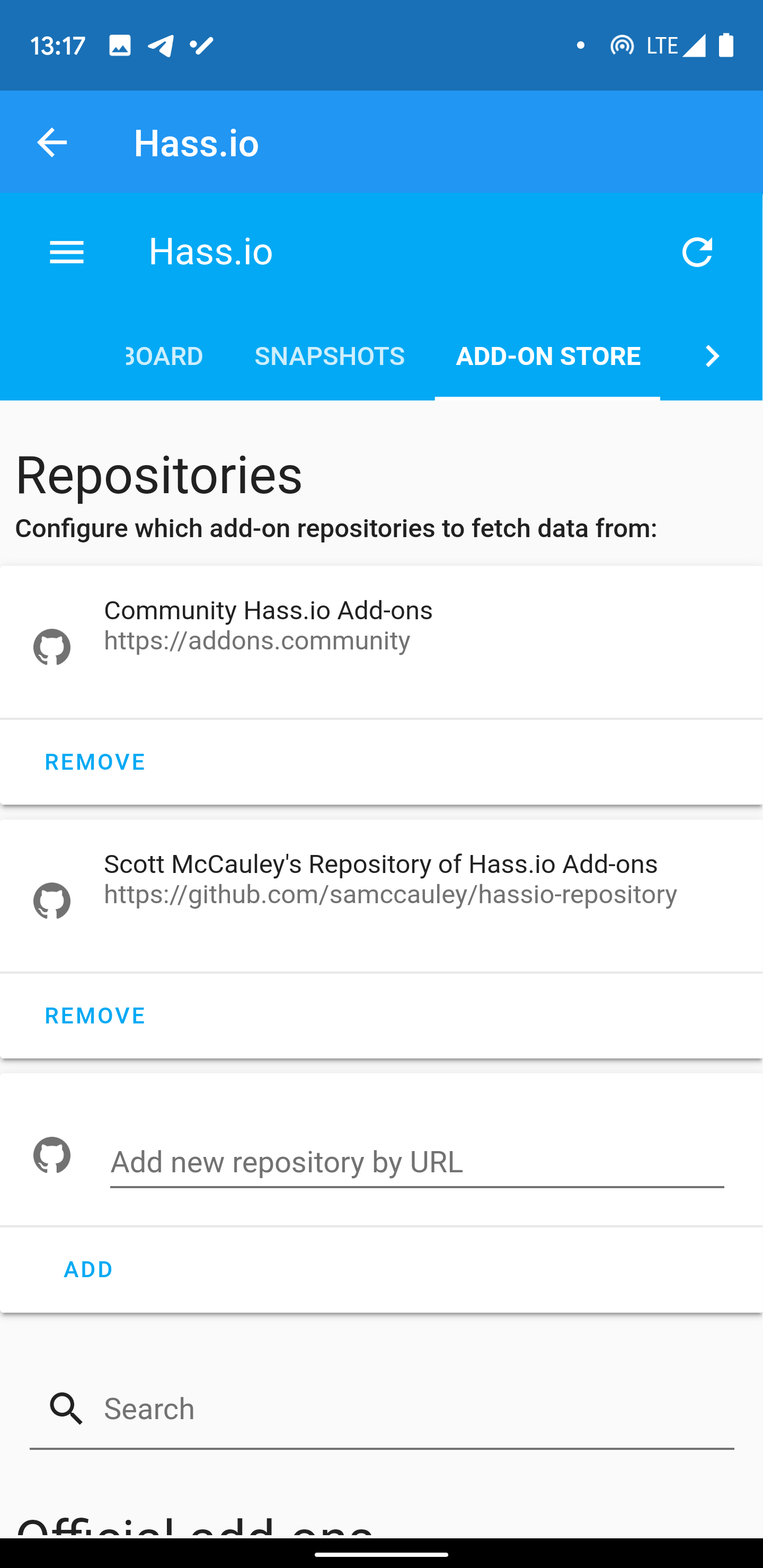The image size is (763, 1568).
Task: Click the refresh icon in Hass.io header
Action: click(697, 252)
